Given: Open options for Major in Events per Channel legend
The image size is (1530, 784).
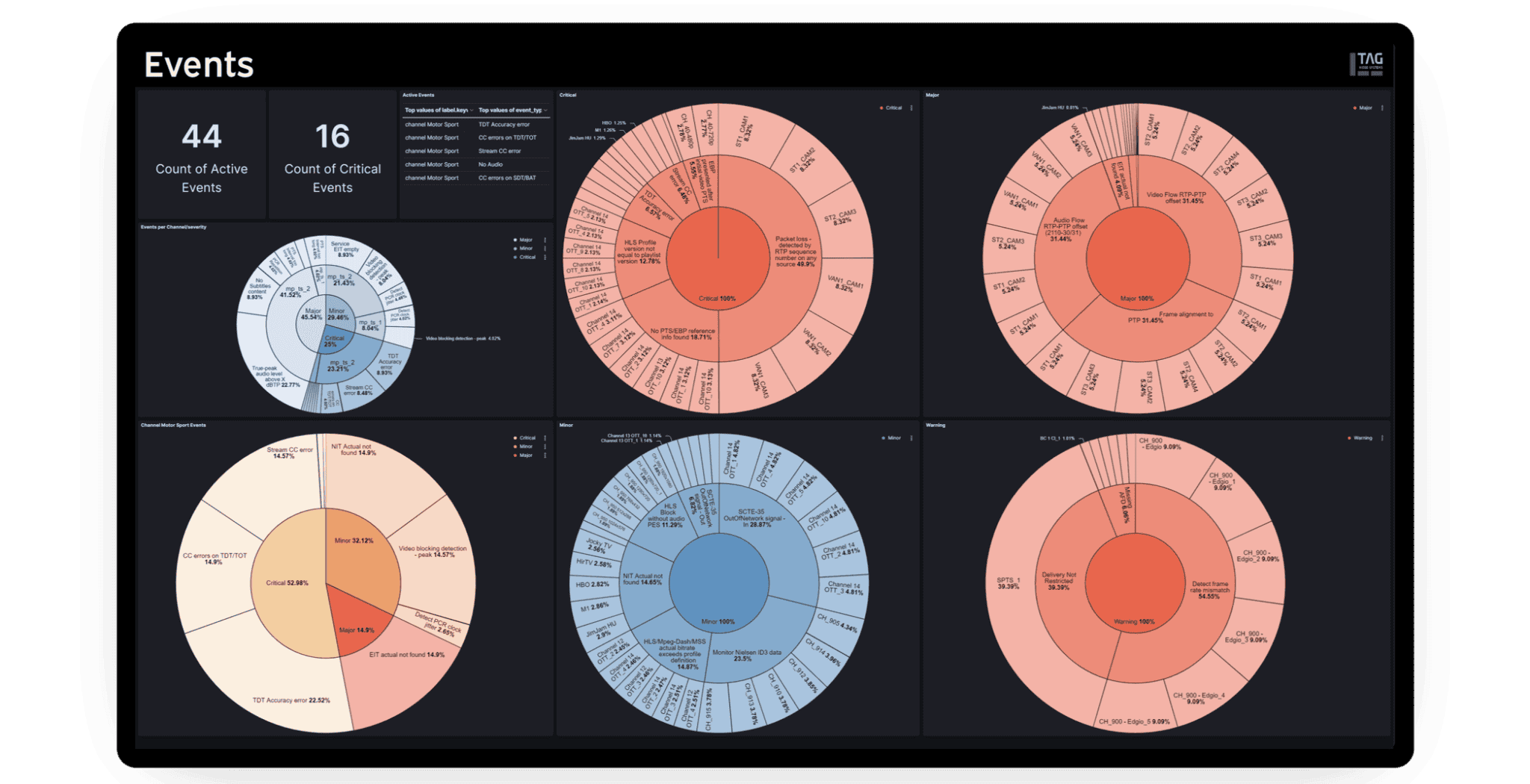Looking at the screenshot, I should pyautogui.click(x=545, y=240).
